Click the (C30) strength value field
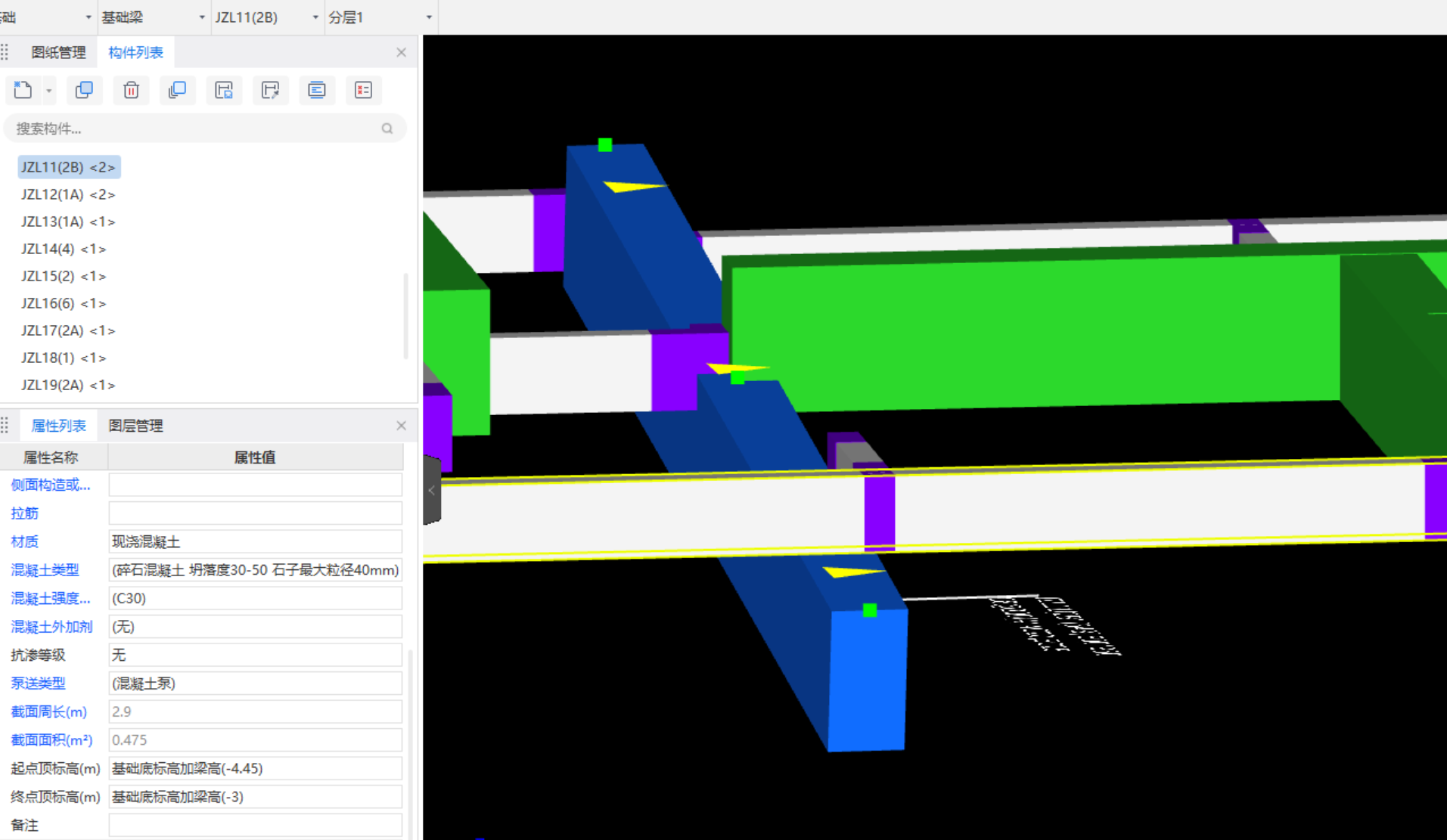This screenshot has height=840, width=1447. tap(255, 598)
